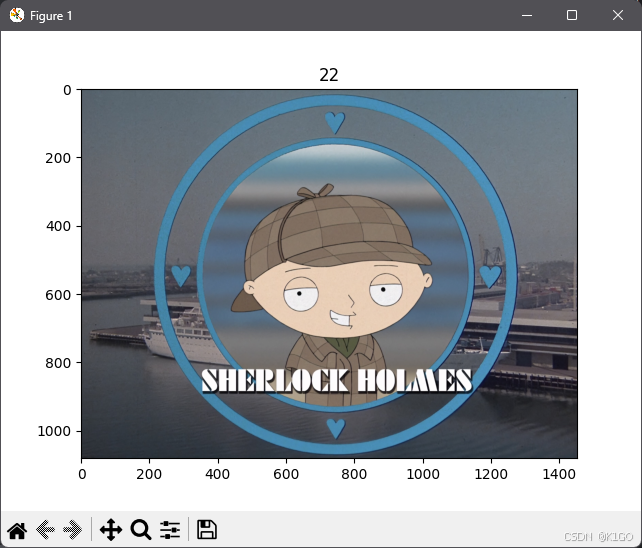
Task: Reset the view with the Home icon
Action: pyautogui.click(x=17, y=530)
